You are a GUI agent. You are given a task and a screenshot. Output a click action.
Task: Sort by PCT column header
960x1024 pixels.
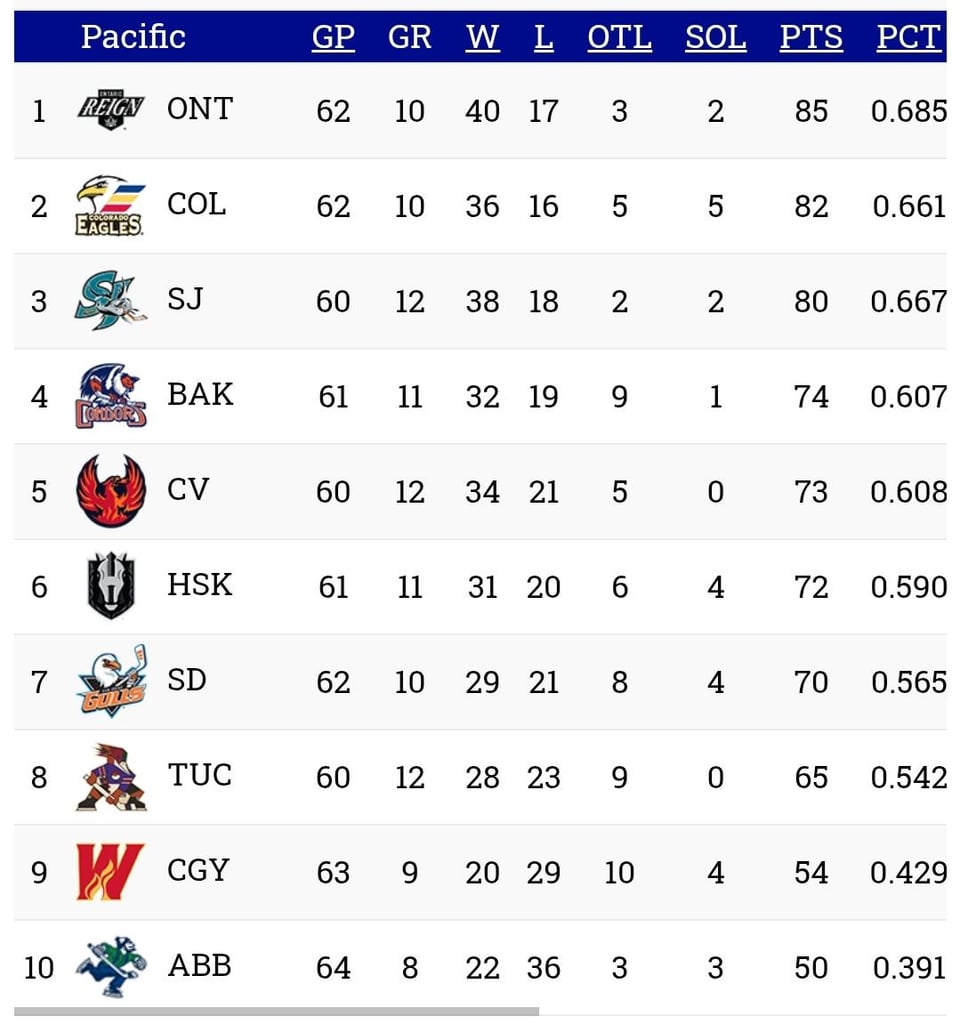click(x=908, y=38)
